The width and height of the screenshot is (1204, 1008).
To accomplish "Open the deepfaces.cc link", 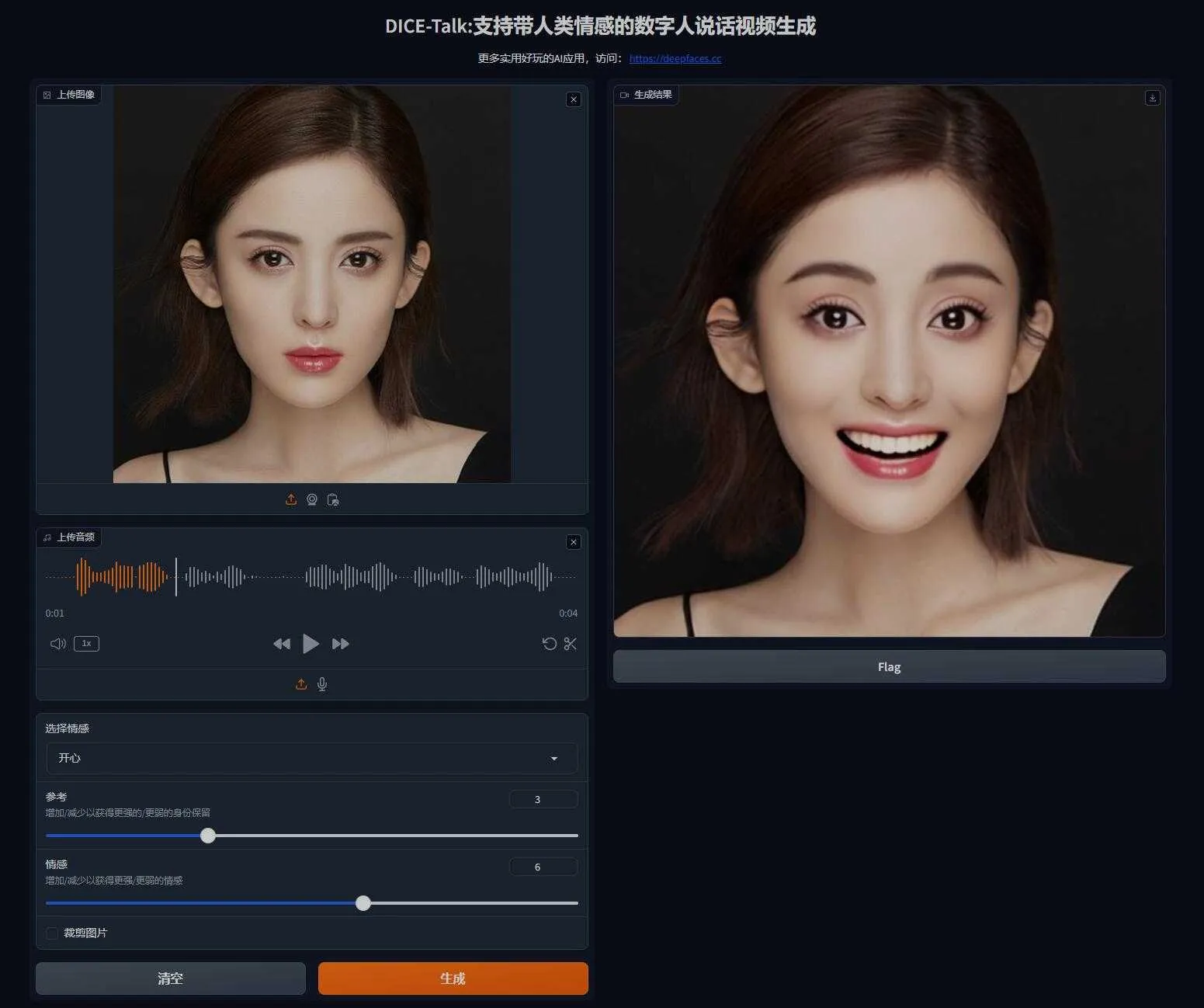I will (675, 58).
